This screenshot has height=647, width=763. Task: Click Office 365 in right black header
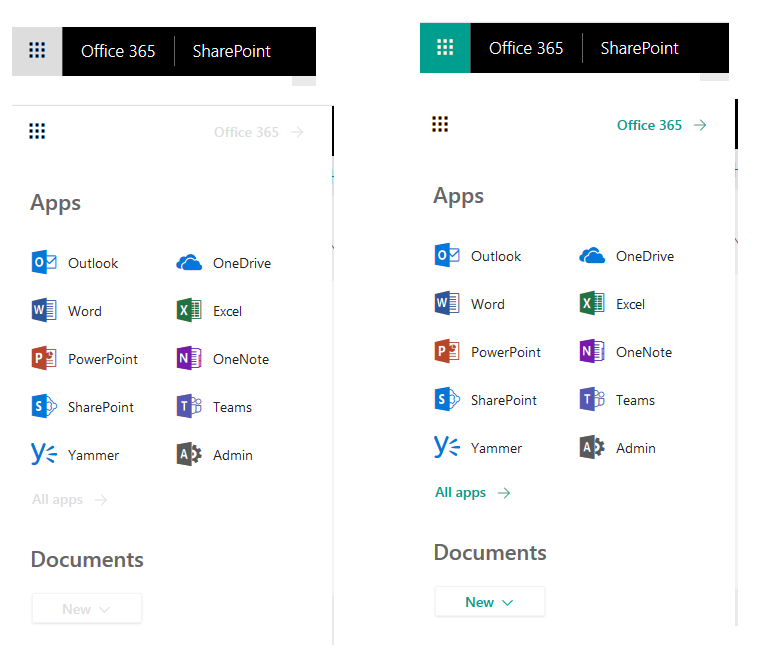(x=526, y=48)
